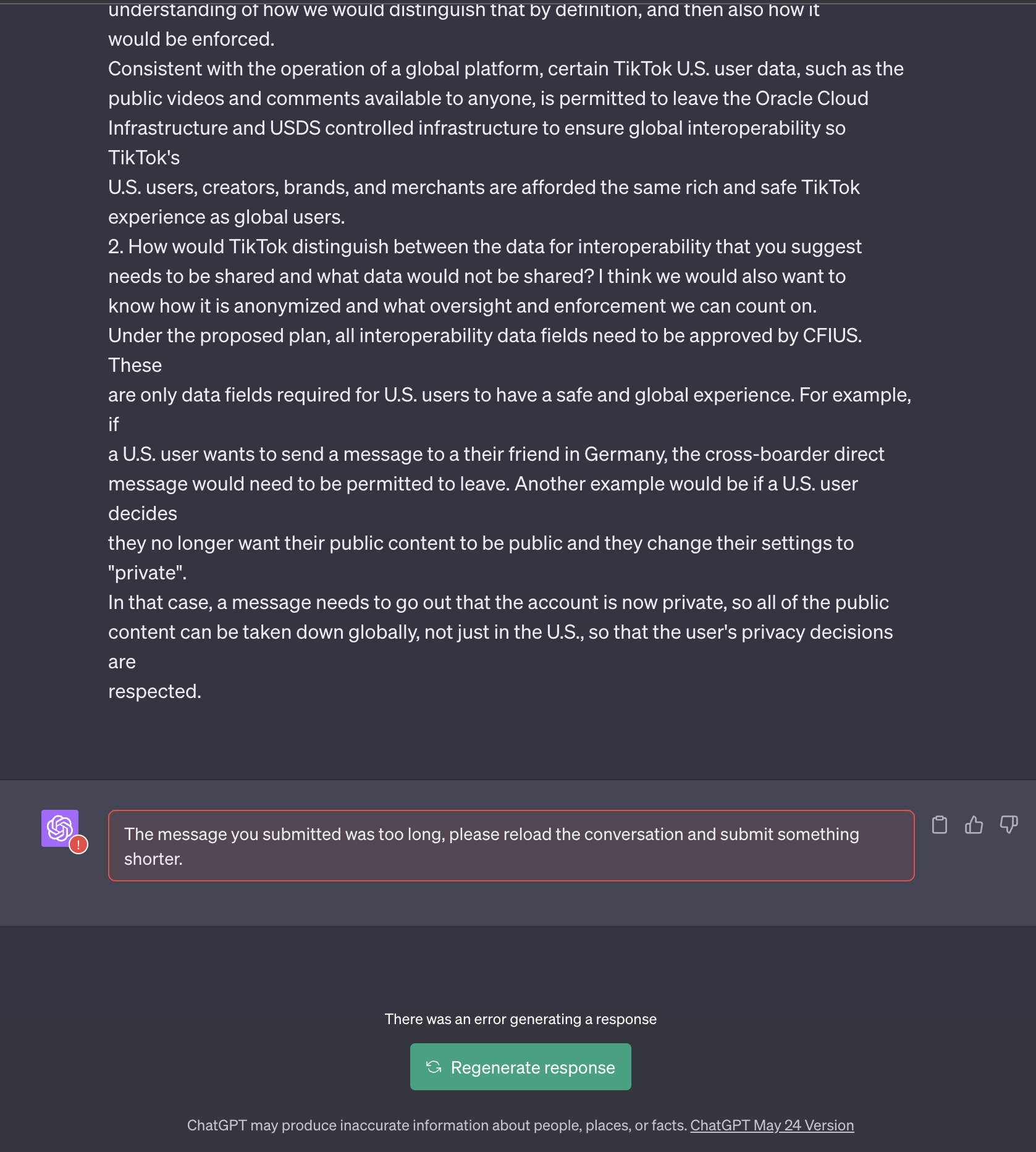Click the thumbs down feedback icon

pyautogui.click(x=1009, y=825)
